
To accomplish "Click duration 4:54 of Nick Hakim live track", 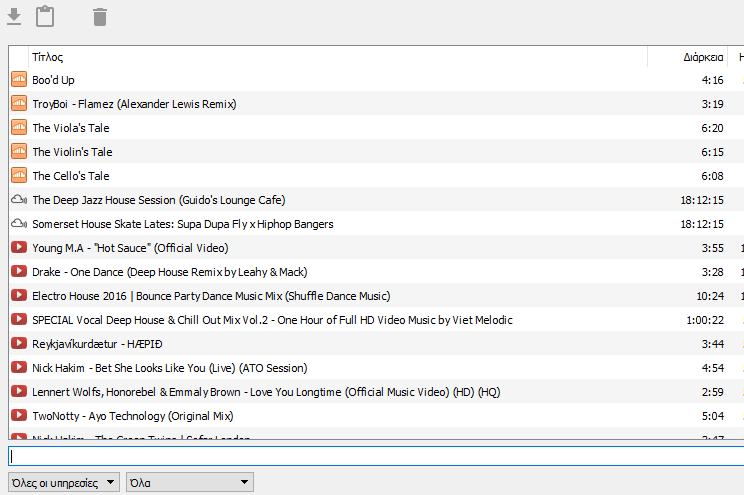I will [x=713, y=368].
